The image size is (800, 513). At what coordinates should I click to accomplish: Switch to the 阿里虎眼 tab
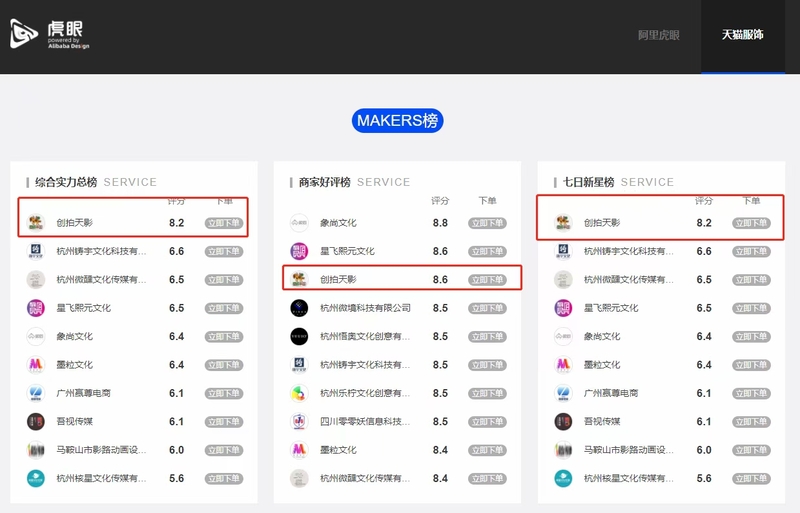pos(659,35)
